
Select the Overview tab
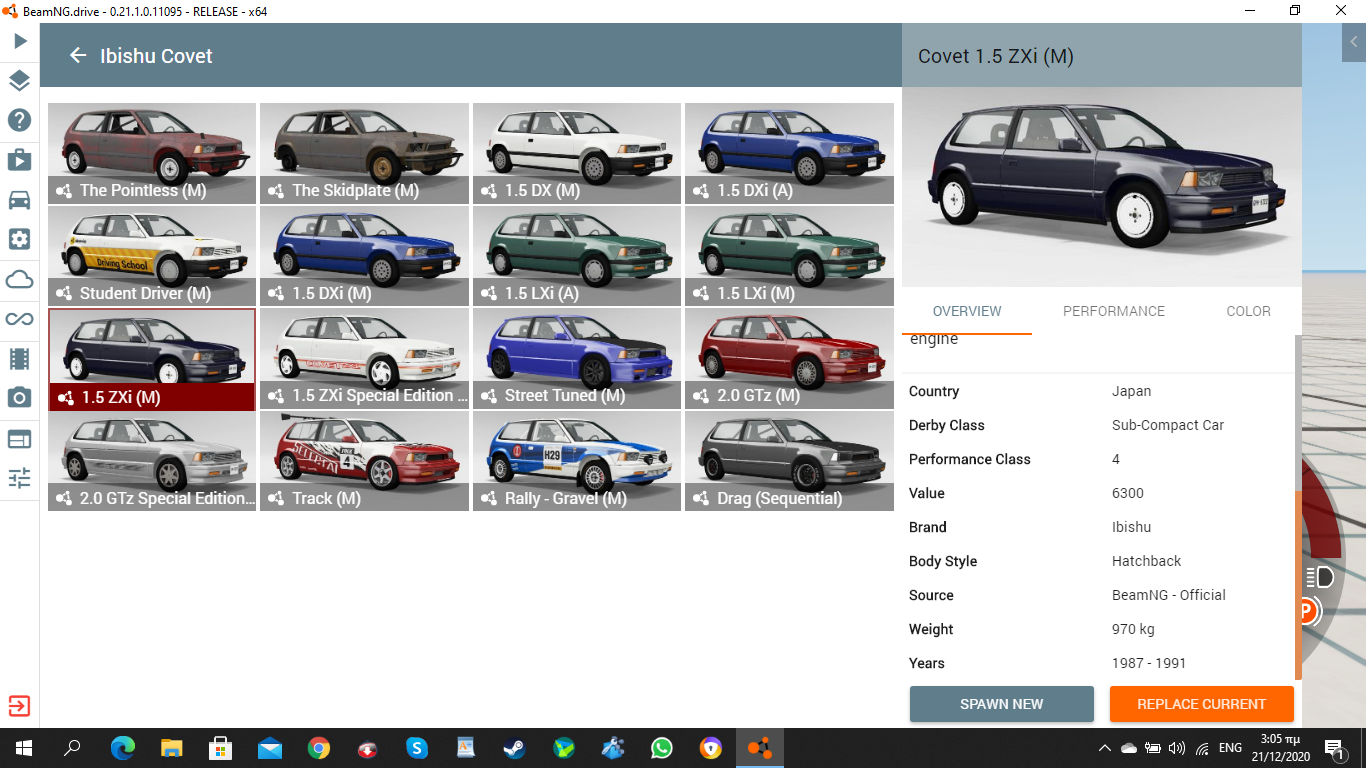[x=967, y=311]
